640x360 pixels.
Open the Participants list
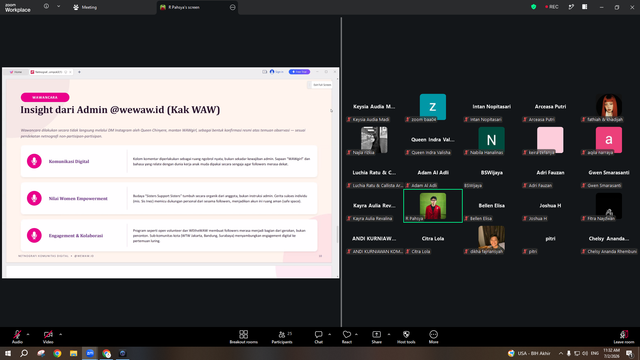(x=282, y=337)
